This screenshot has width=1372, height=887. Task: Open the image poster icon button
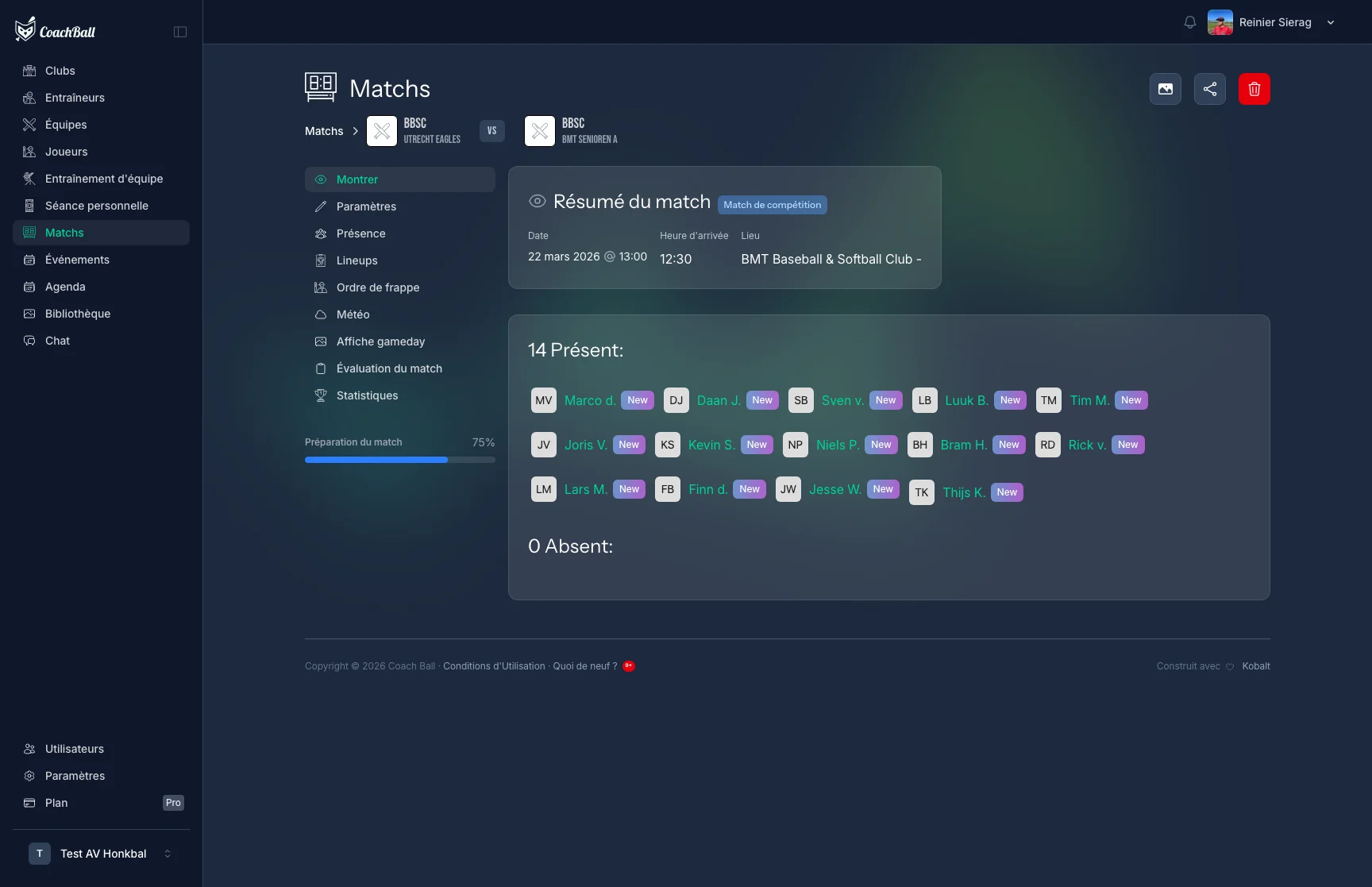pos(1165,89)
